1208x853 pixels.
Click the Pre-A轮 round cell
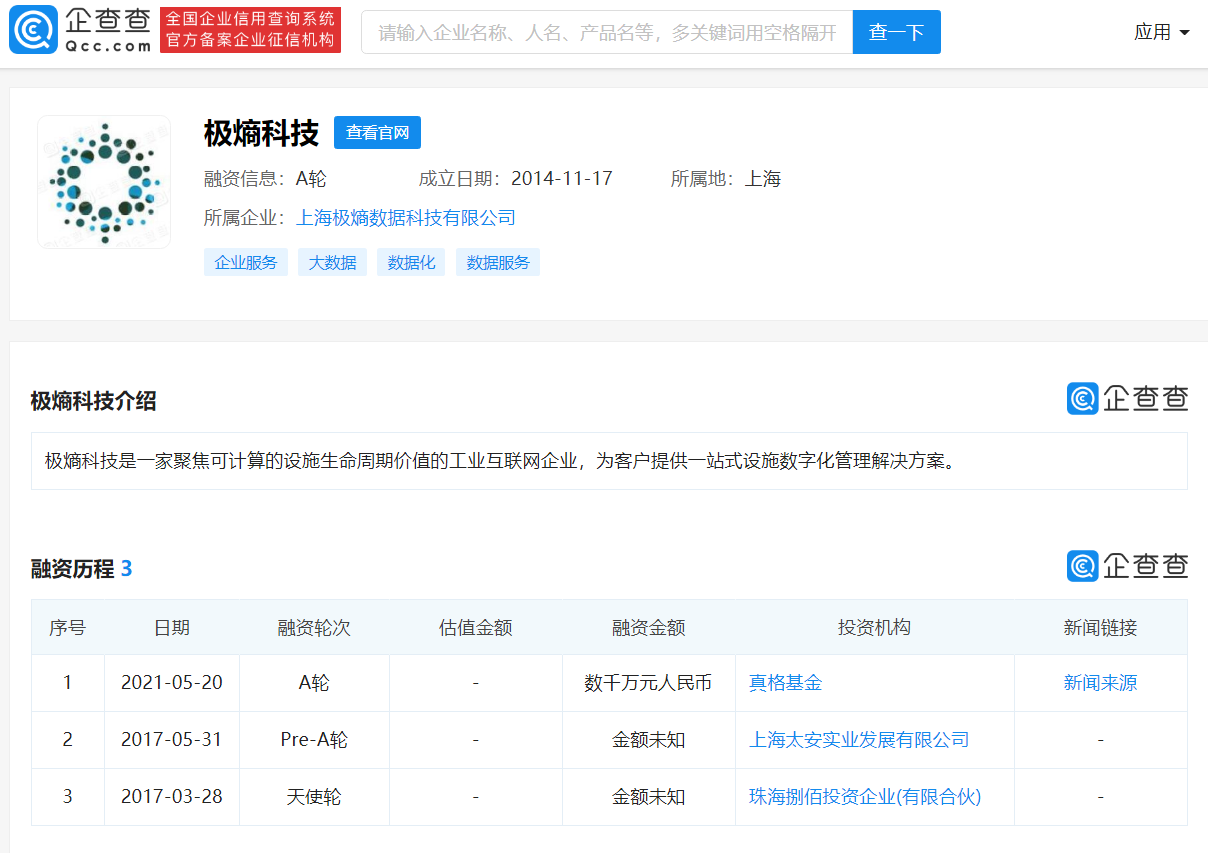coord(314,740)
